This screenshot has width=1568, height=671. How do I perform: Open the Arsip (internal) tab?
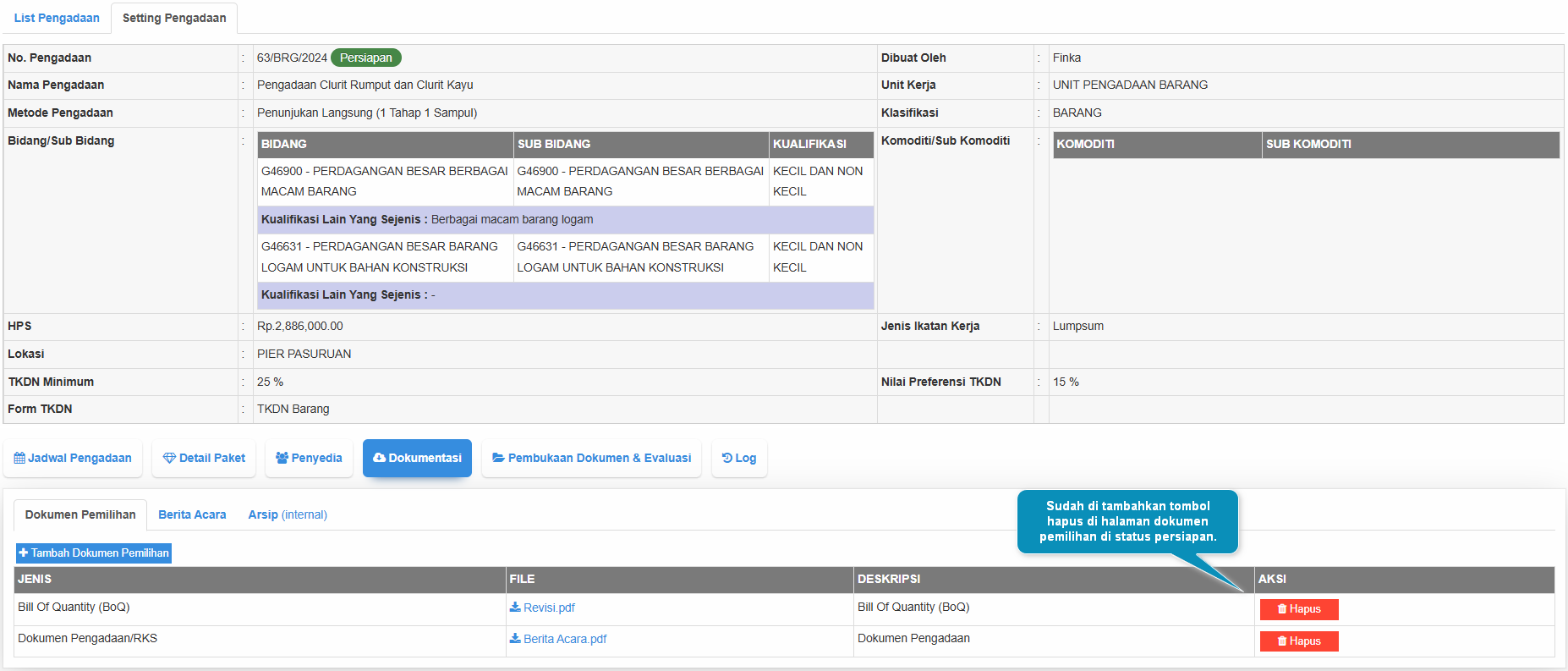[x=288, y=514]
